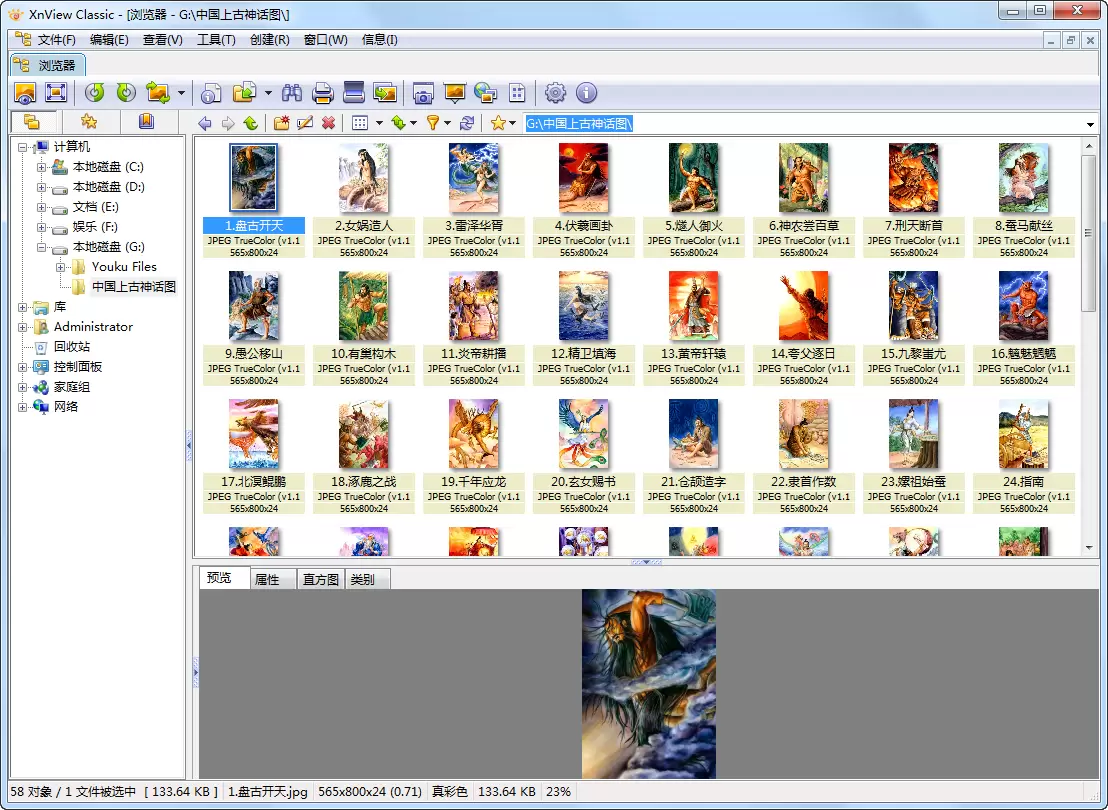
Task: Open the 查看(V) menu
Action: (x=163, y=40)
